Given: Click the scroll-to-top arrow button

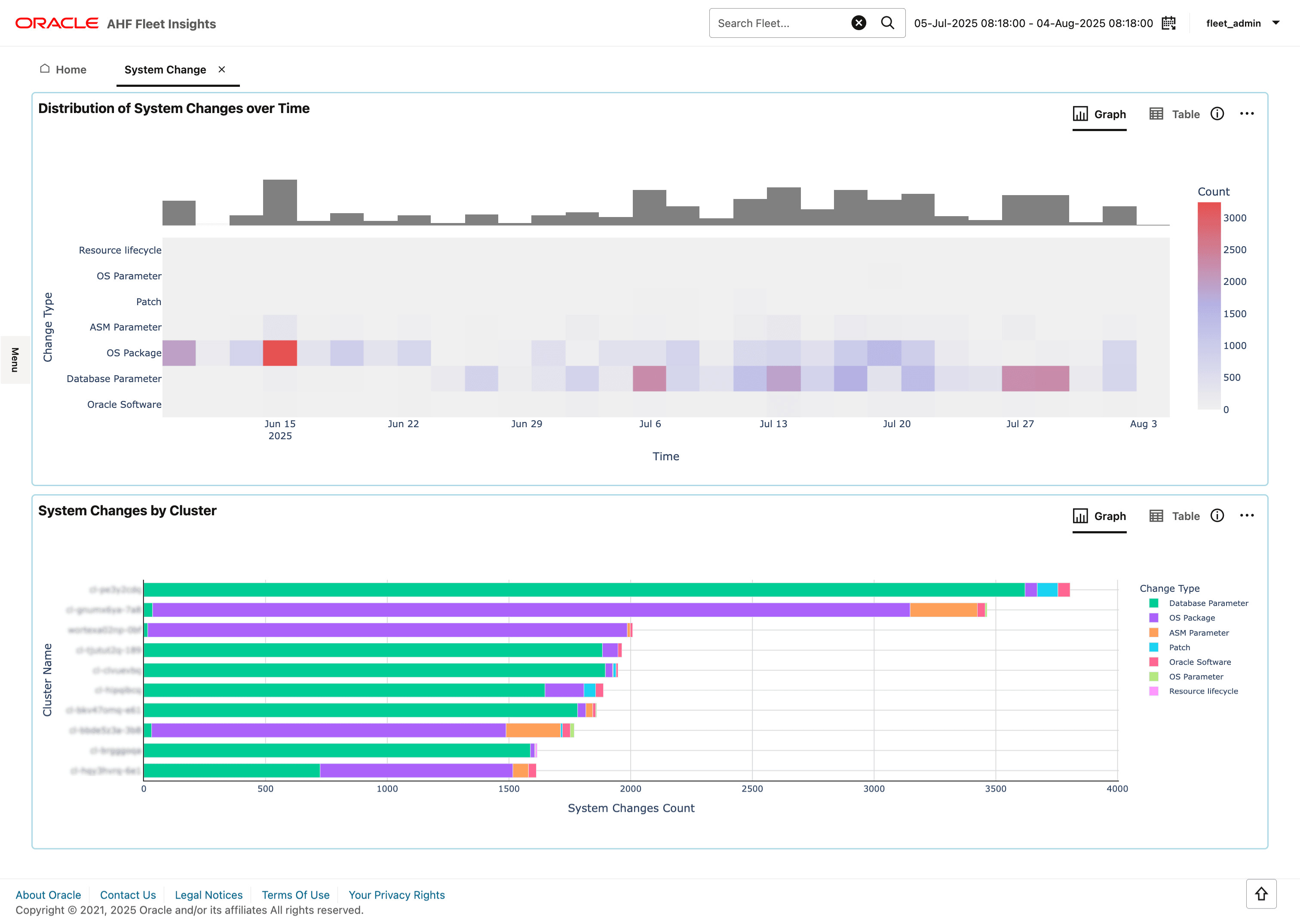Looking at the screenshot, I should (1262, 893).
